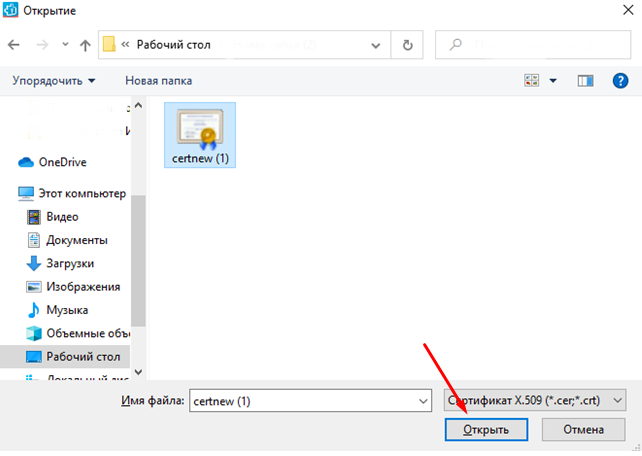Click the navigation pane vertical scrollbar
642x456 pixels.
coord(139,250)
